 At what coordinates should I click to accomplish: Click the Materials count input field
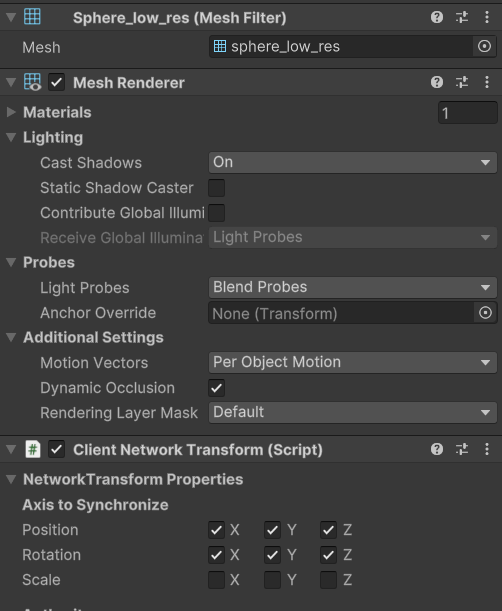[467, 113]
